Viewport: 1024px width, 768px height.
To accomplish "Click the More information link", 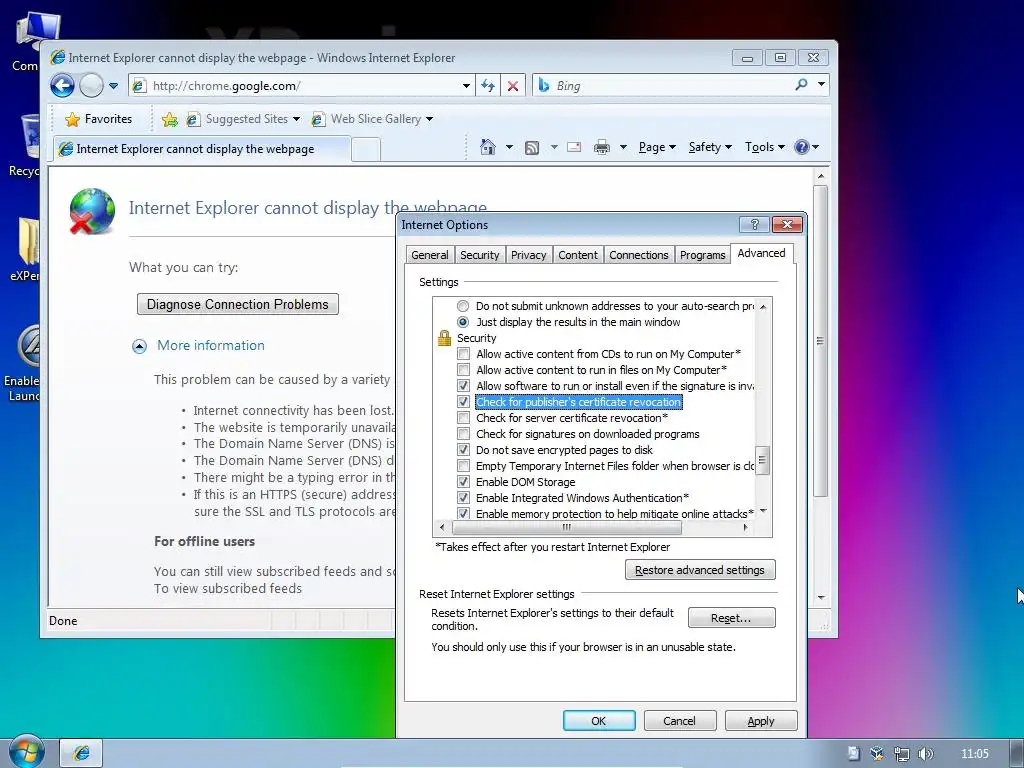I will click(x=211, y=345).
